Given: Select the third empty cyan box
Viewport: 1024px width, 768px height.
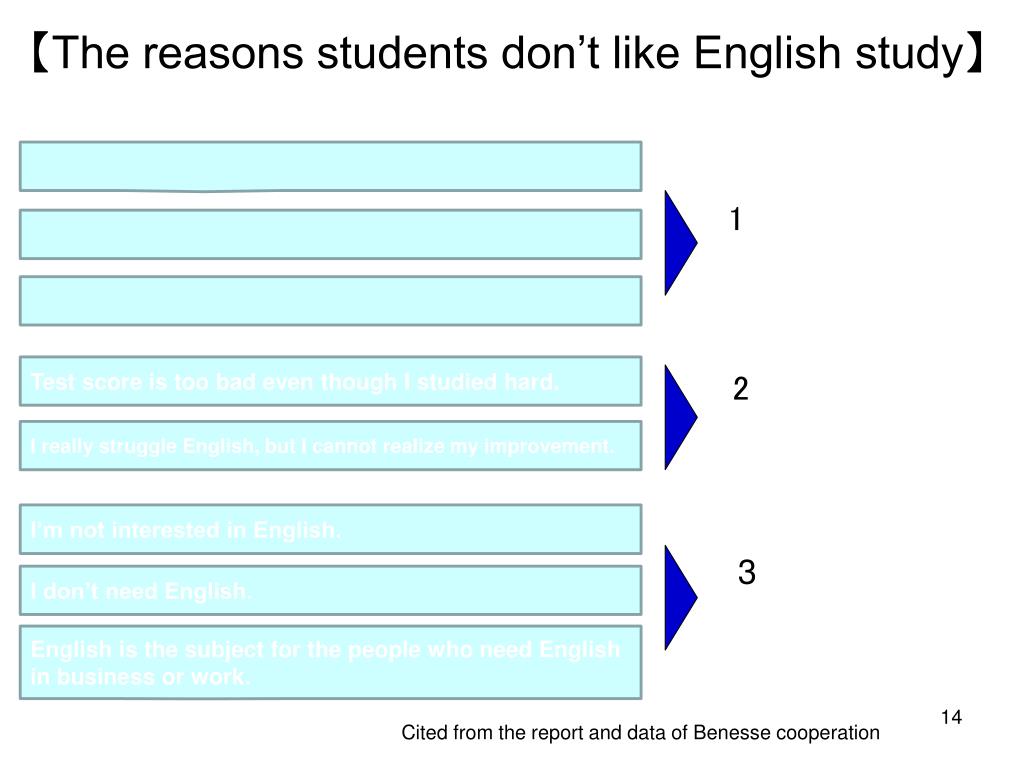Looking at the screenshot, I should [x=330, y=301].
